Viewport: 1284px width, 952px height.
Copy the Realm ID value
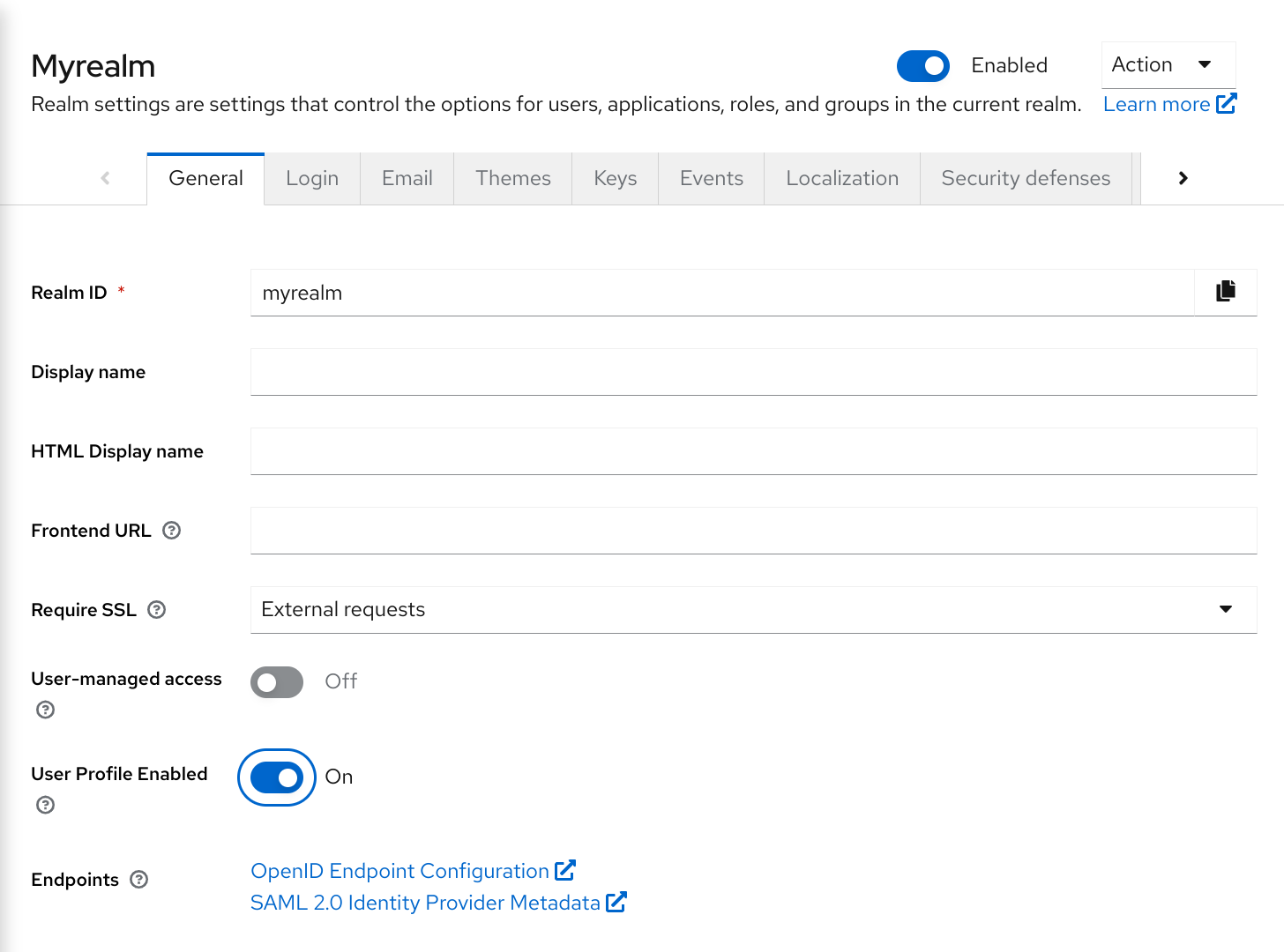(x=1225, y=291)
